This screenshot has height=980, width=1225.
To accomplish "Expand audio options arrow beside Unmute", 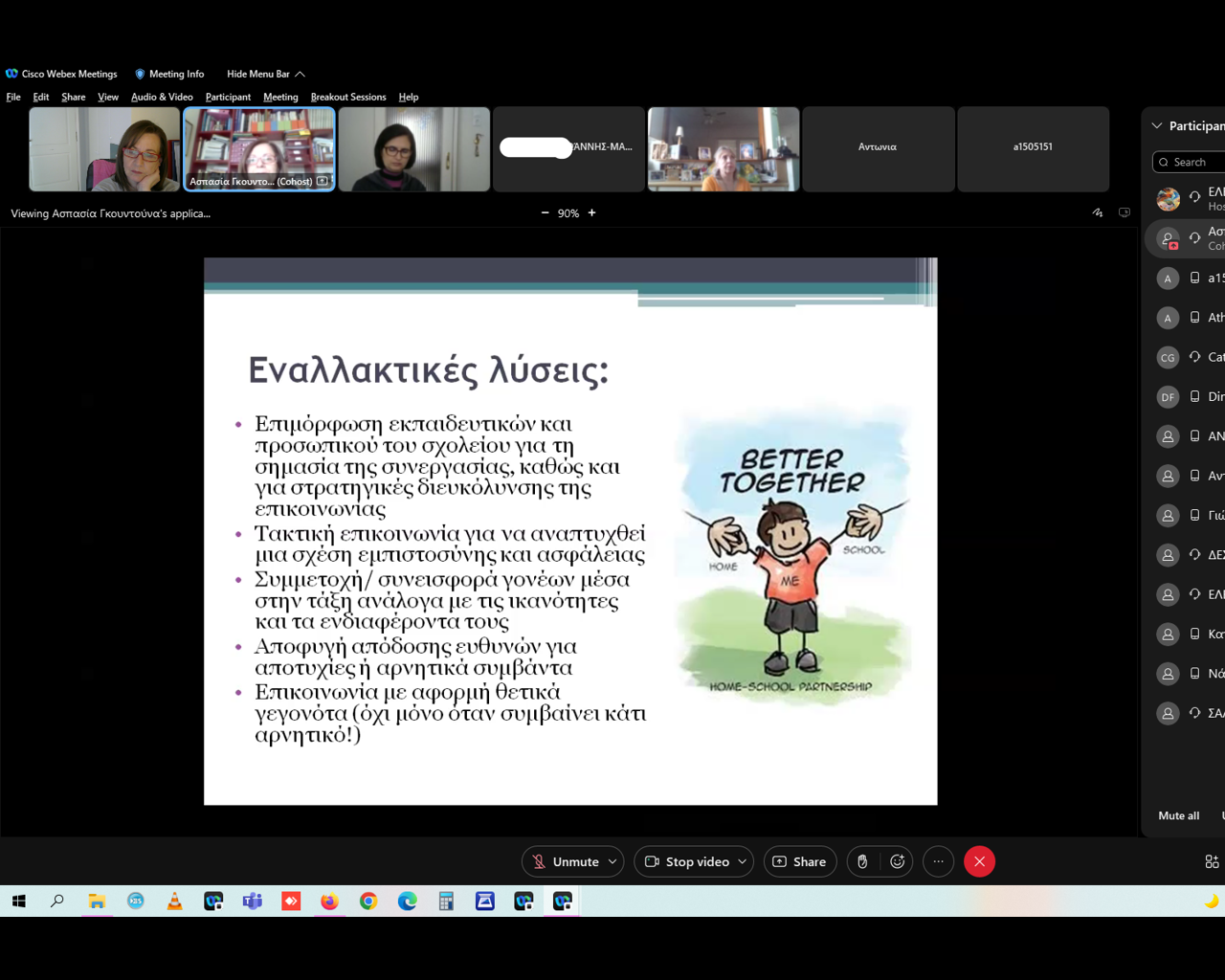I will coord(612,861).
